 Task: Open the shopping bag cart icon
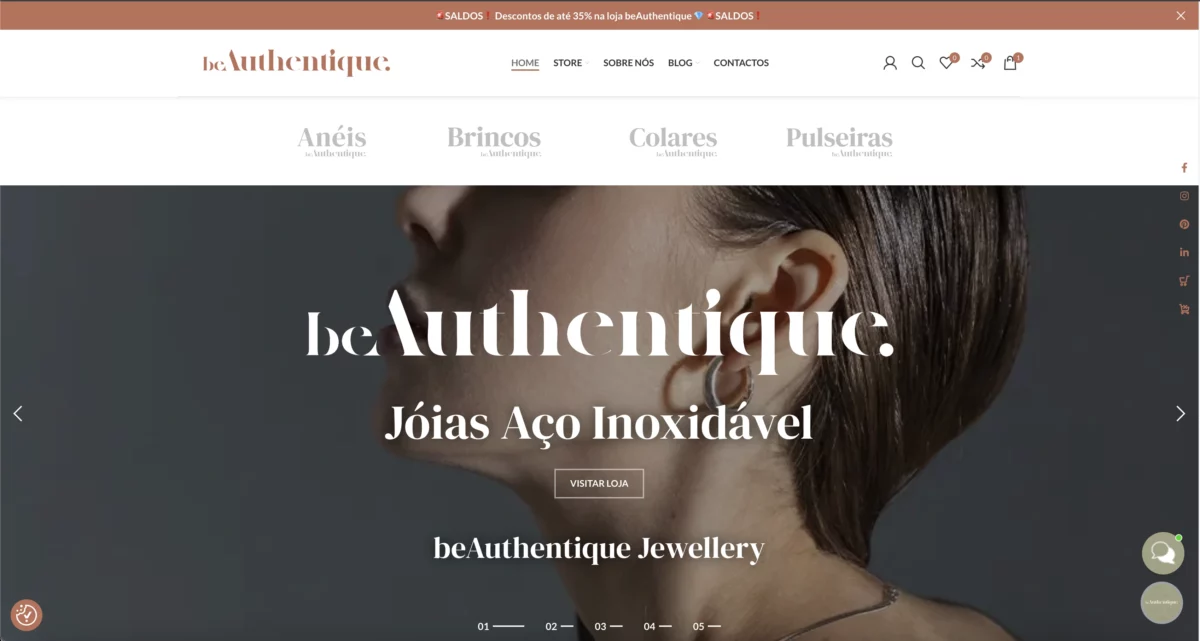click(x=1010, y=63)
